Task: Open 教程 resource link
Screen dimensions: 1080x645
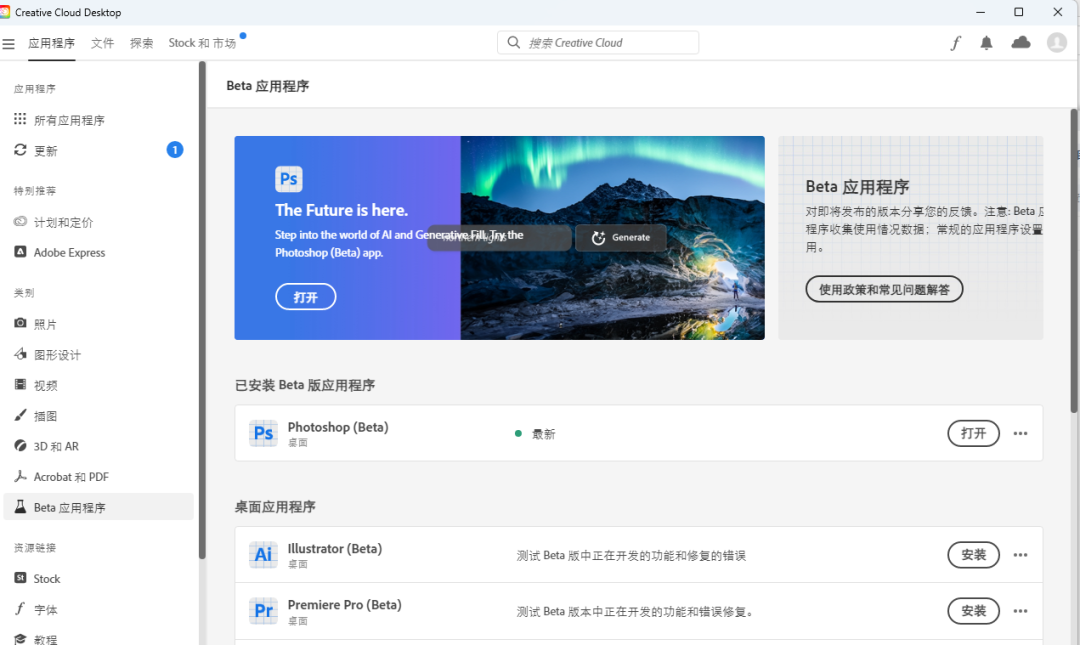Action: [98, 639]
